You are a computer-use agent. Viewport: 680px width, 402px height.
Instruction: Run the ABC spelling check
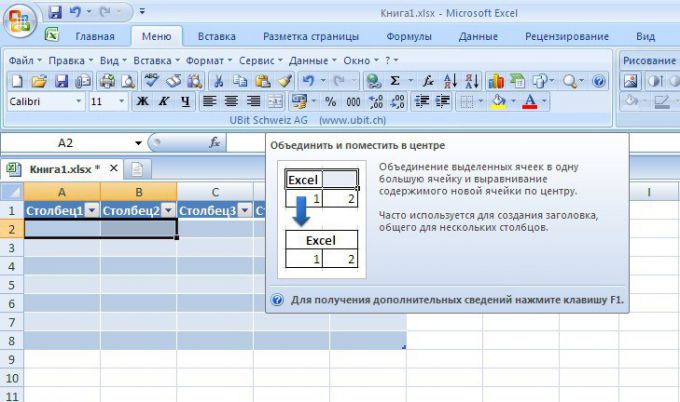pyautogui.click(x=151, y=81)
